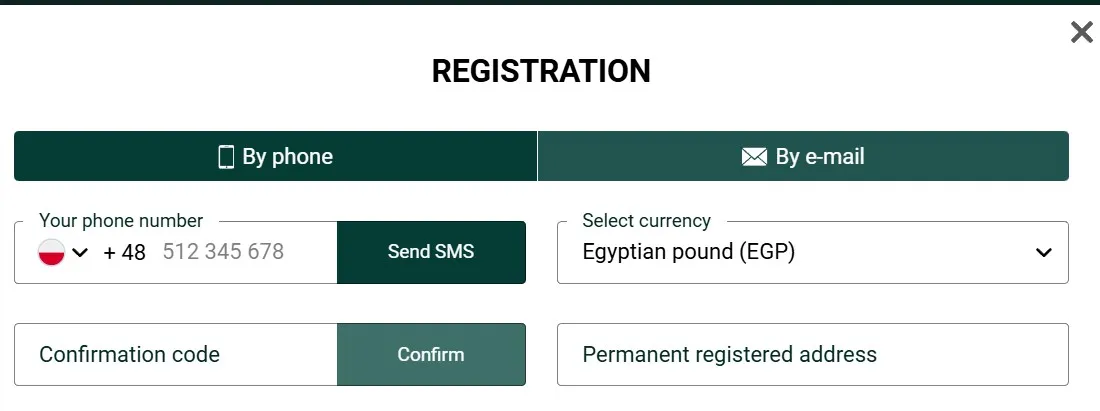
Task: Click the REGISTRATION heading text
Action: [x=541, y=71]
